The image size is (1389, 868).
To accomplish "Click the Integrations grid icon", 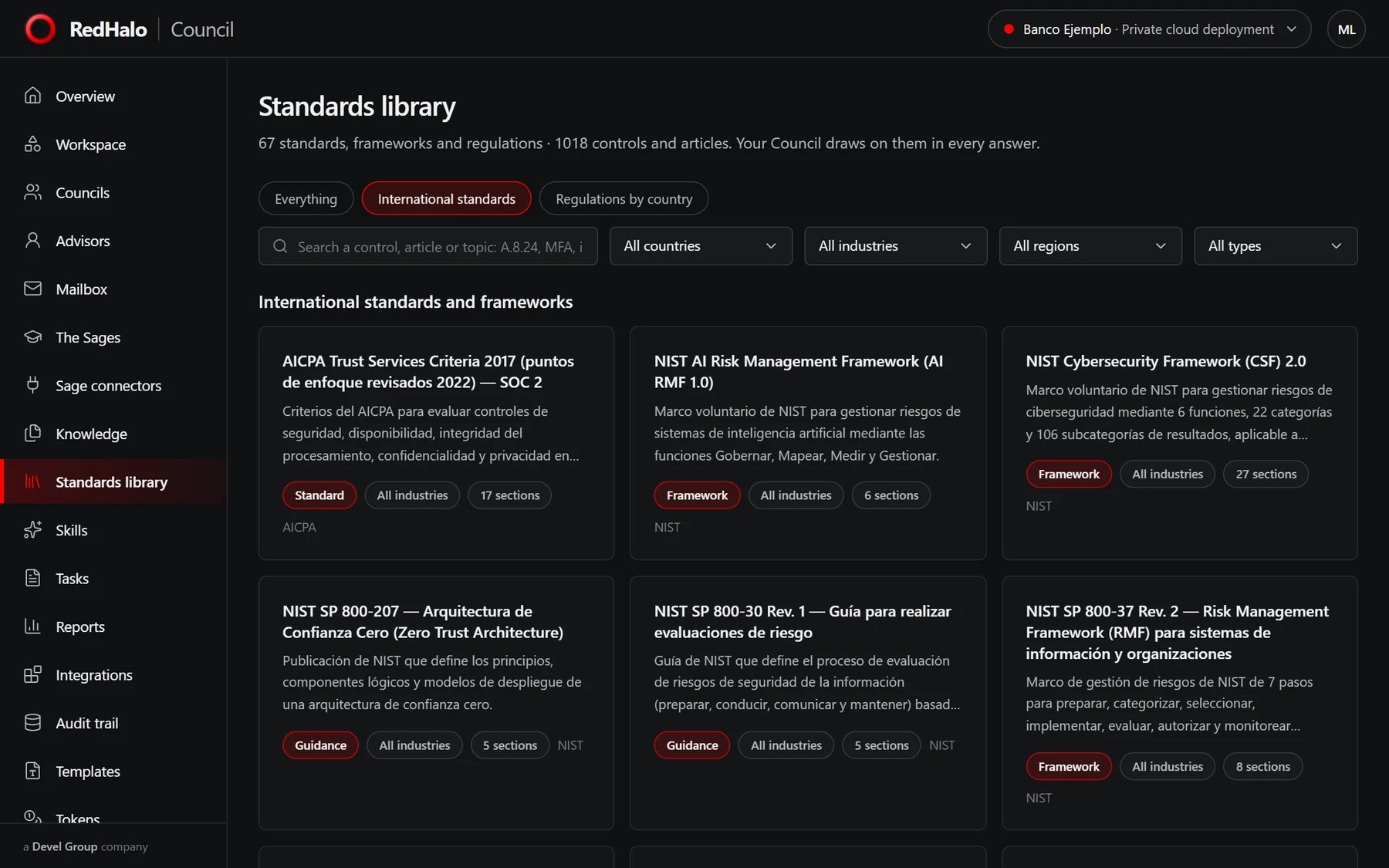I will click(x=32, y=674).
